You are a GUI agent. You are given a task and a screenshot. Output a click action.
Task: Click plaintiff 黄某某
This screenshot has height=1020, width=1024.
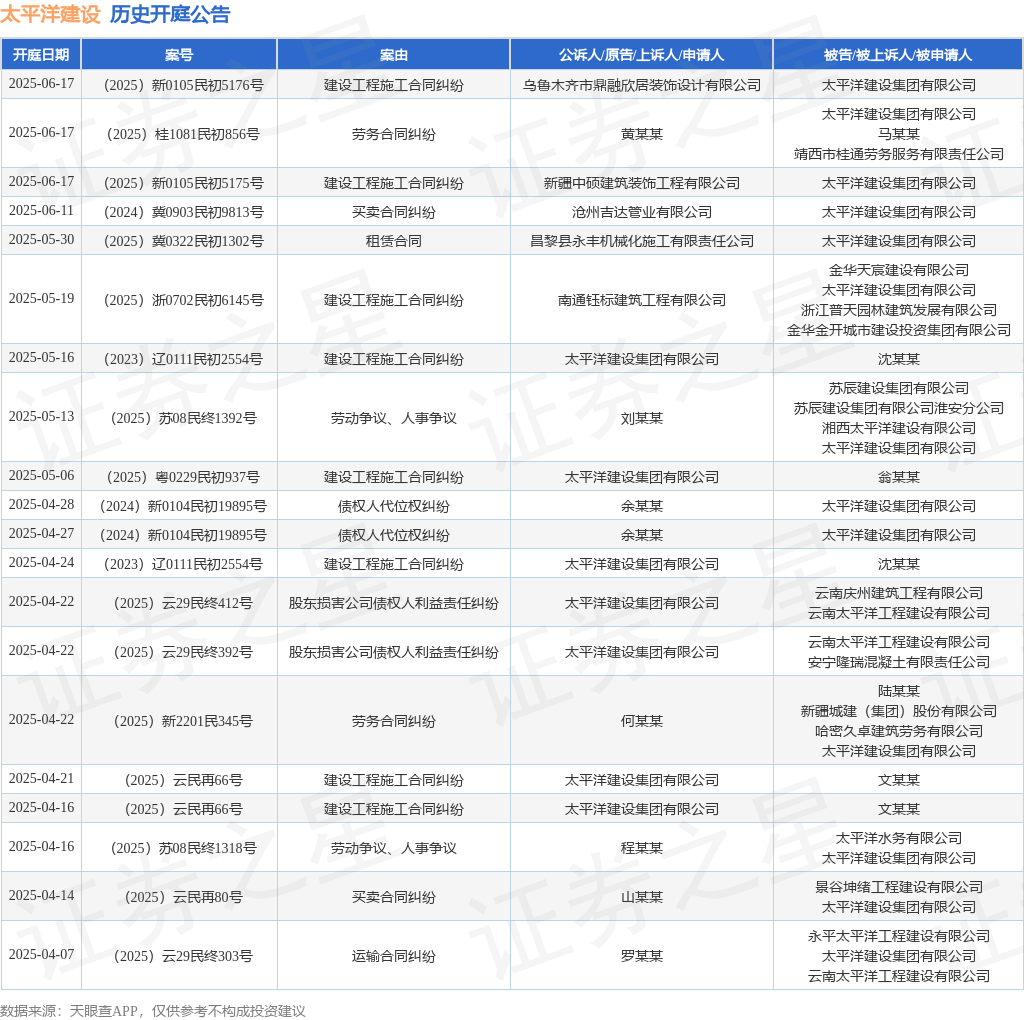click(x=641, y=134)
